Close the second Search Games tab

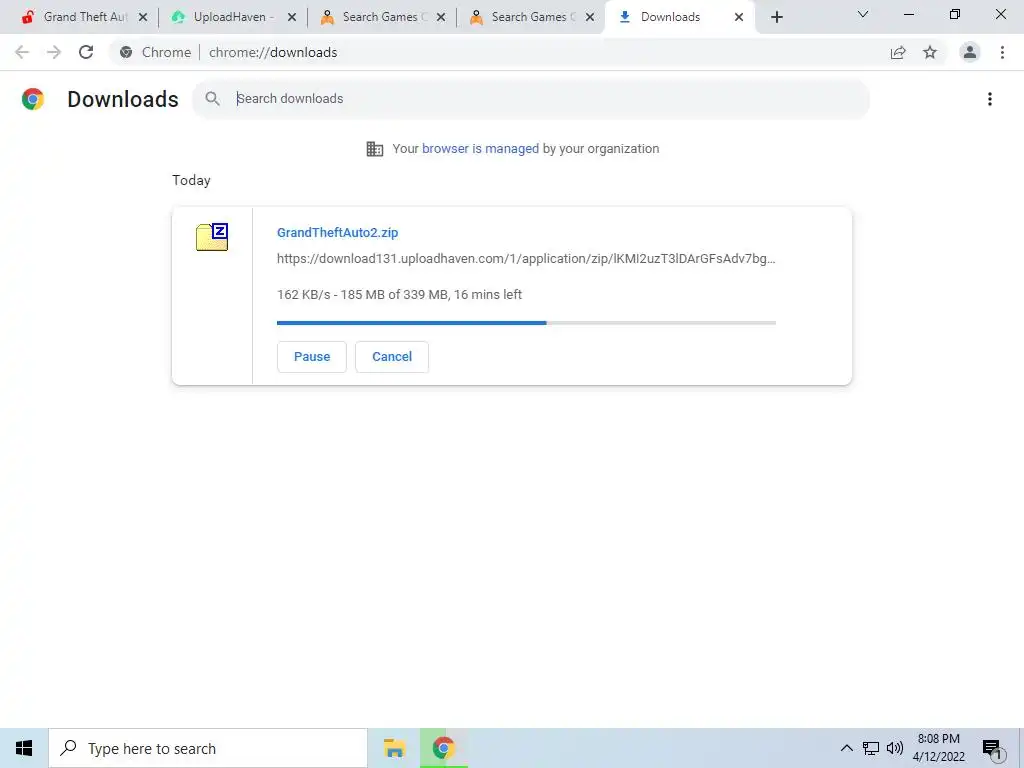click(x=590, y=17)
